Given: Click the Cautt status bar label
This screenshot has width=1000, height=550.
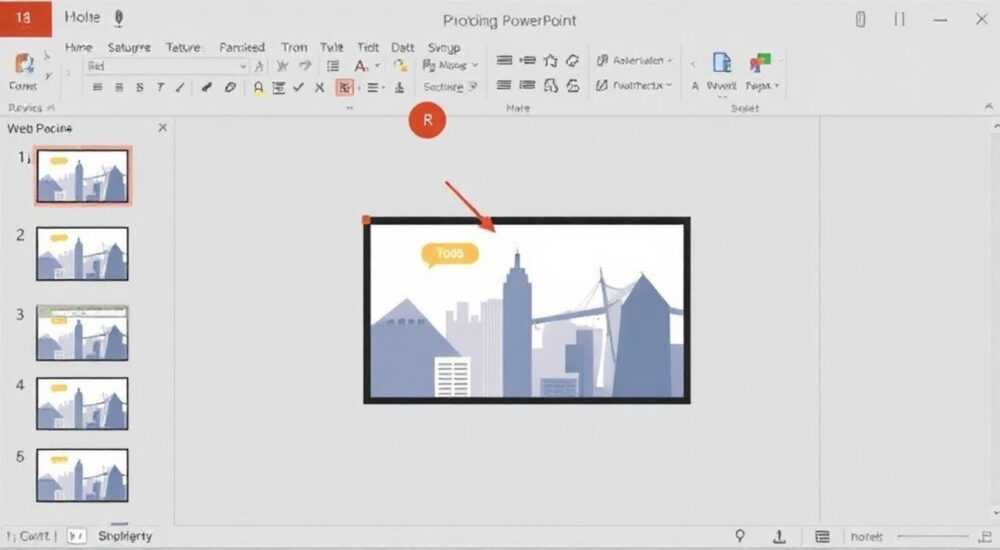Looking at the screenshot, I should 33,536.
